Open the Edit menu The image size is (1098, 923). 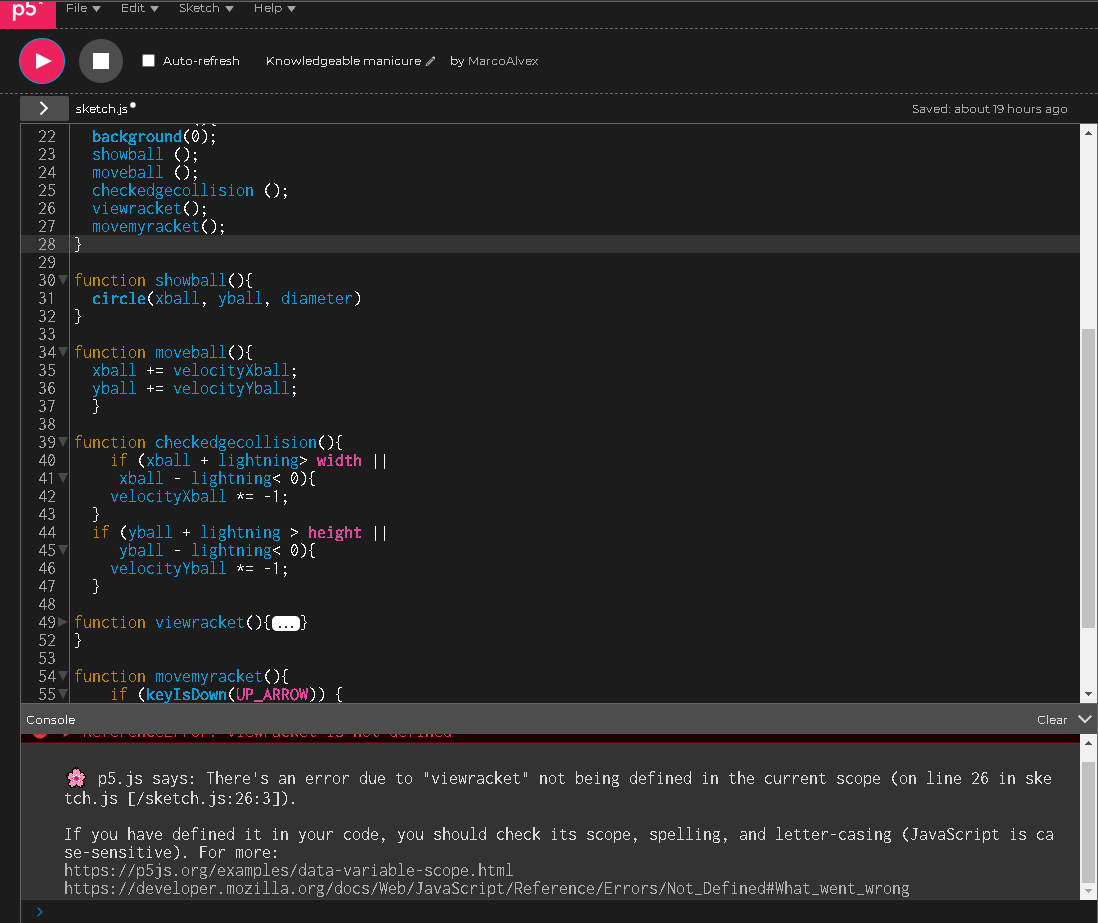point(139,8)
